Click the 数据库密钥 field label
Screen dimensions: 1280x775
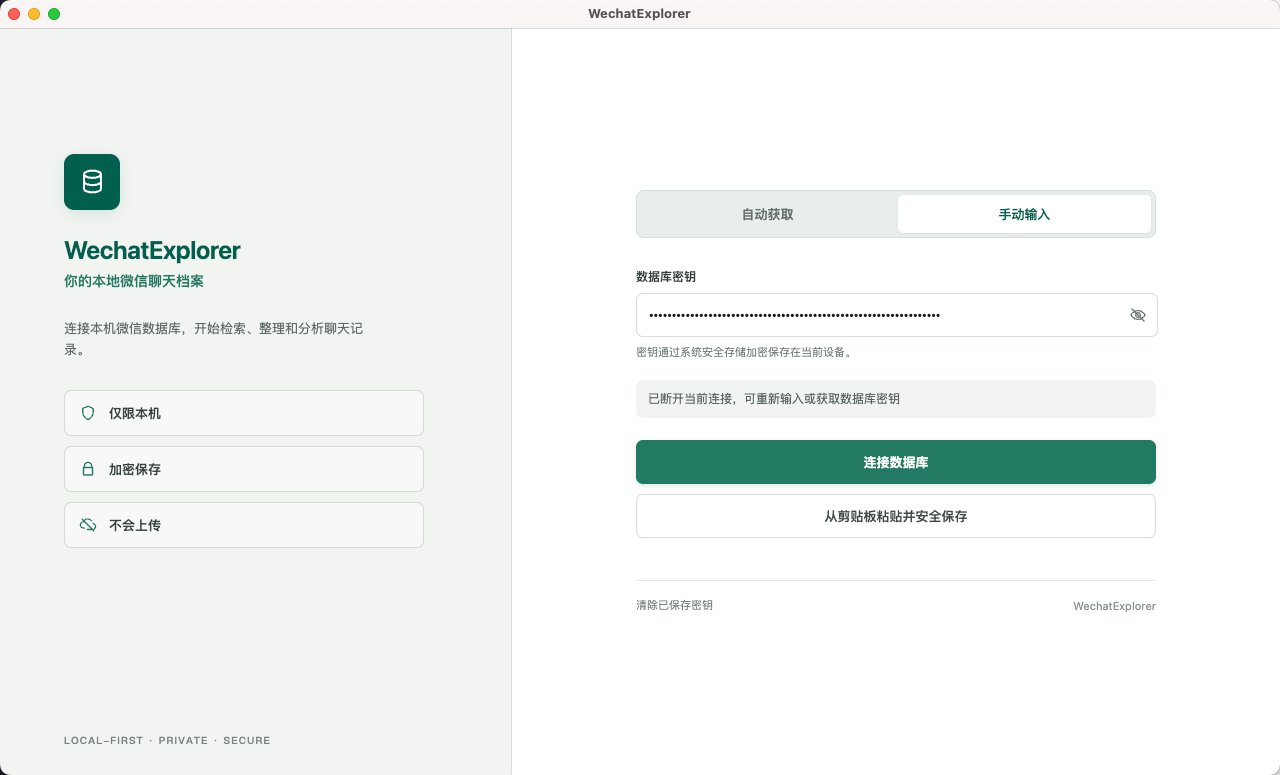(x=666, y=276)
